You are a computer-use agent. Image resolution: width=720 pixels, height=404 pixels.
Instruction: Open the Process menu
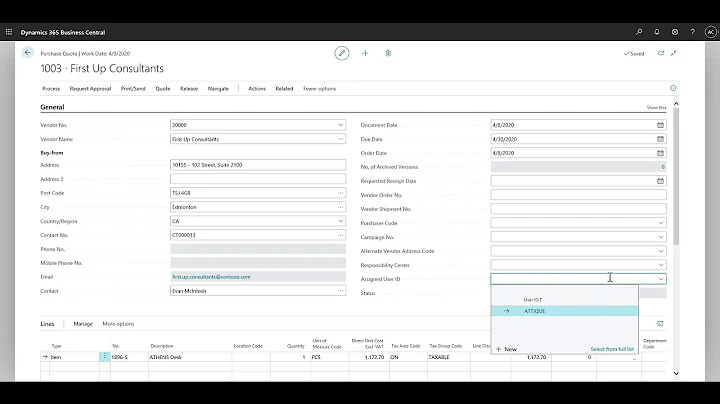(51, 89)
